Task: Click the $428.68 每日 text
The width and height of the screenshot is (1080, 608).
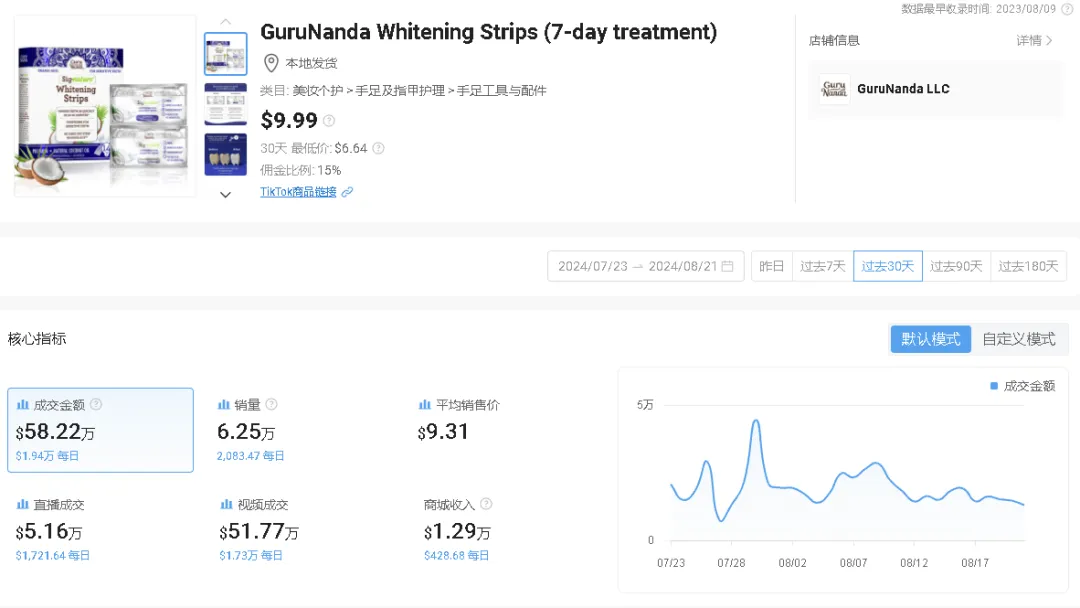Action: click(x=456, y=556)
